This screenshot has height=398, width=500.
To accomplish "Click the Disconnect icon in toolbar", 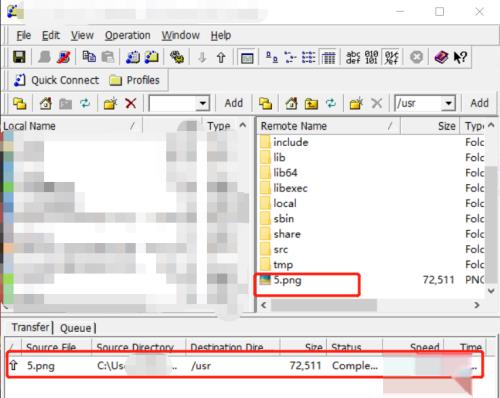I will 64,57.
